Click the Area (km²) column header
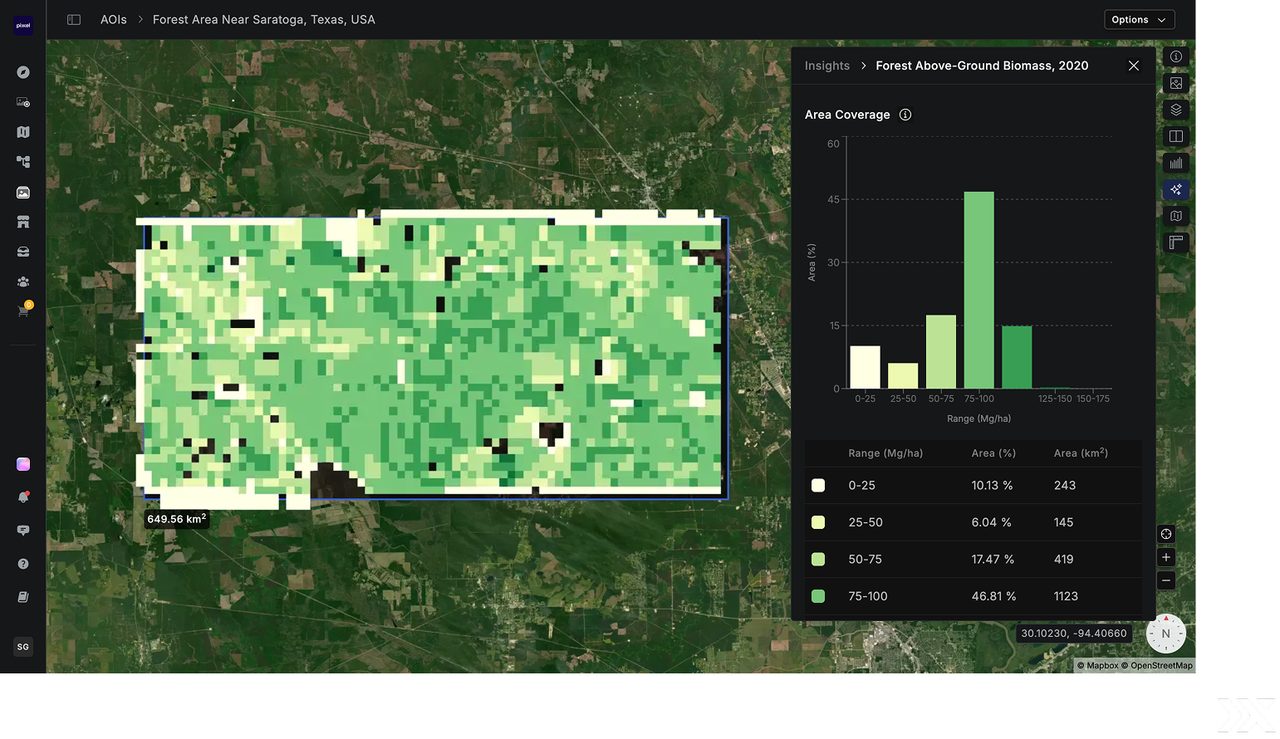This screenshot has width=1280, height=739. (1081, 453)
